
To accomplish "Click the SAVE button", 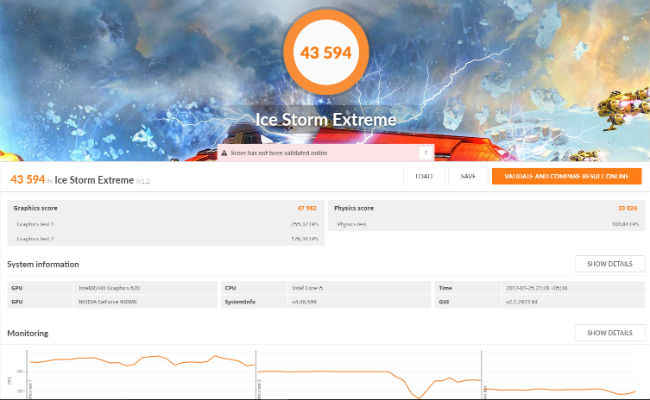I will (x=468, y=176).
